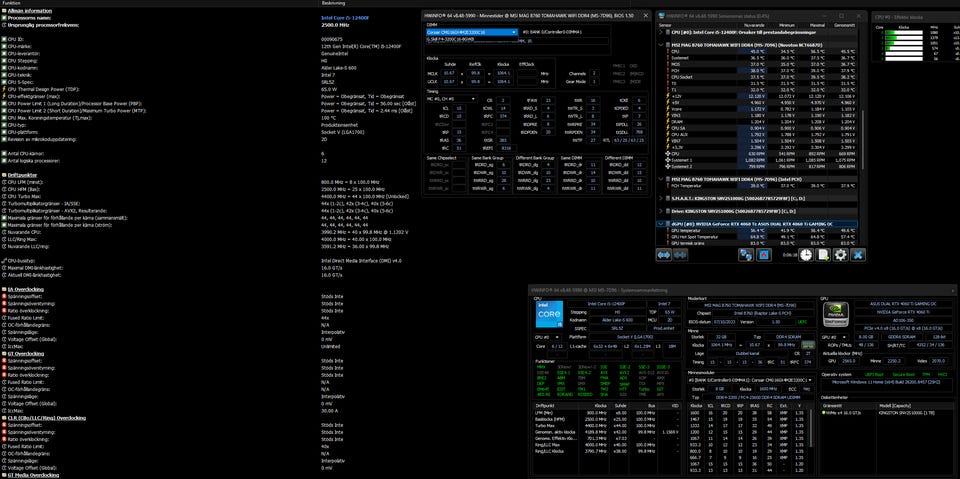
Task: Click the expand-left-right arrows icon in sensor toolbar
Action: pos(664,254)
